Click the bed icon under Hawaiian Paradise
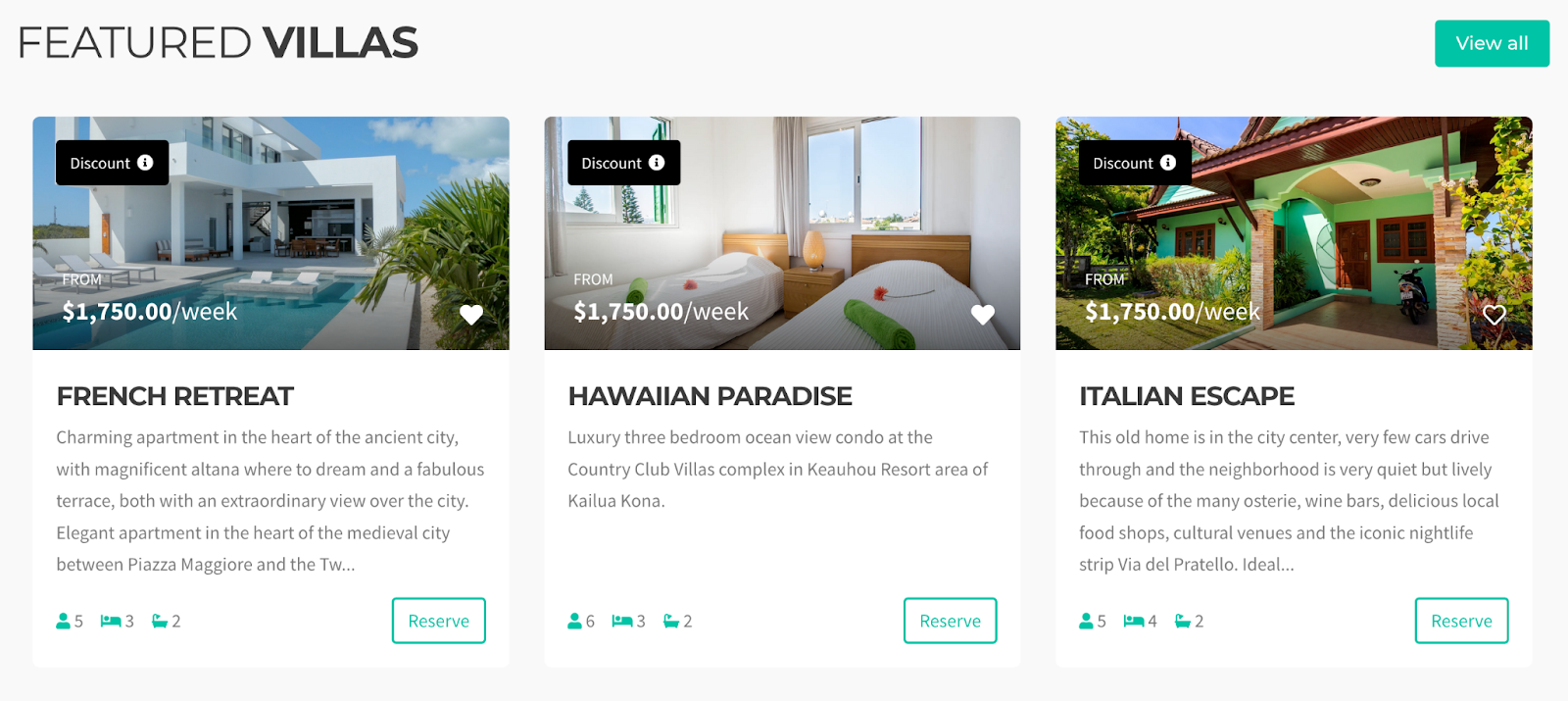Image resolution: width=1568 pixels, height=701 pixels. 622,621
